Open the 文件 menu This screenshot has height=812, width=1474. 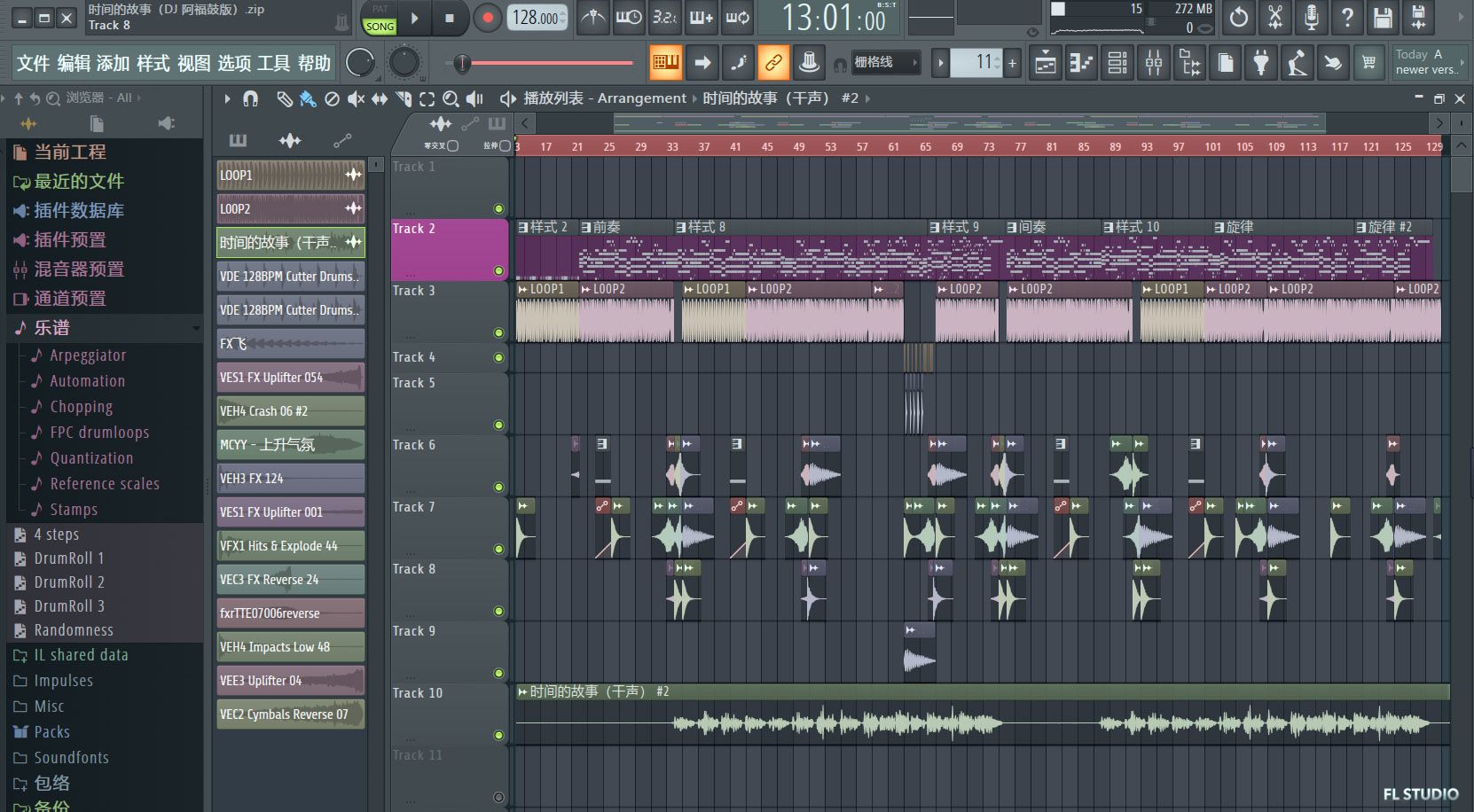[33, 63]
